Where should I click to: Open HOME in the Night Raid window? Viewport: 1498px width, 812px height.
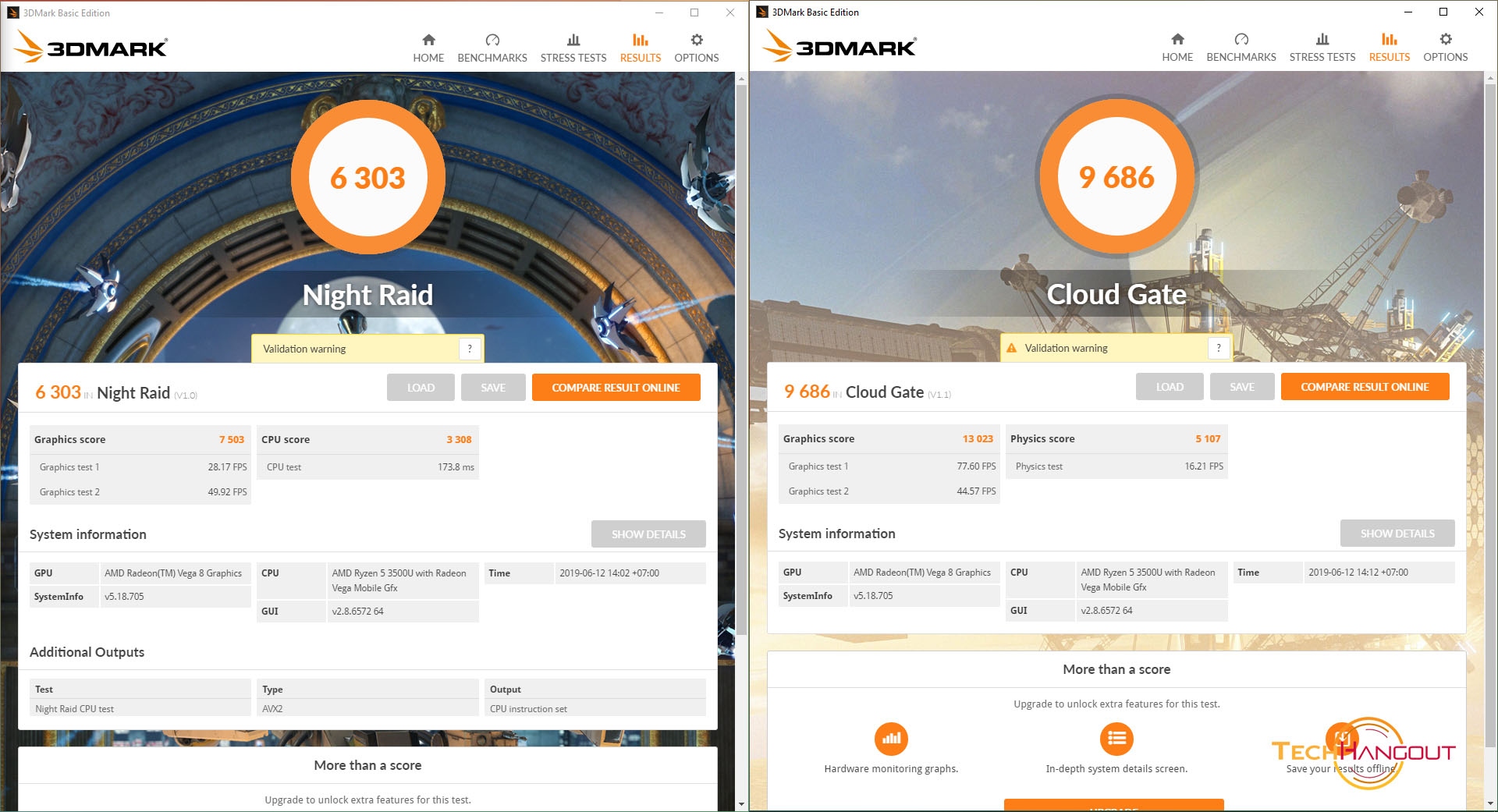point(428,48)
